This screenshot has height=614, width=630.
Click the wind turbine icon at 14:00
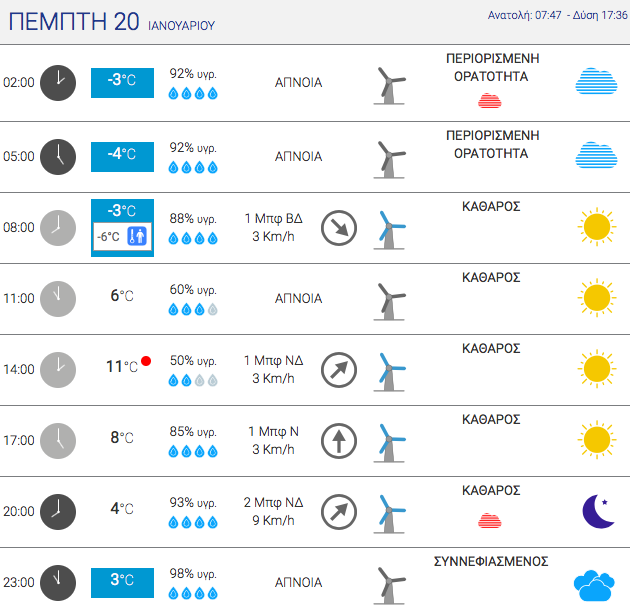(x=389, y=372)
